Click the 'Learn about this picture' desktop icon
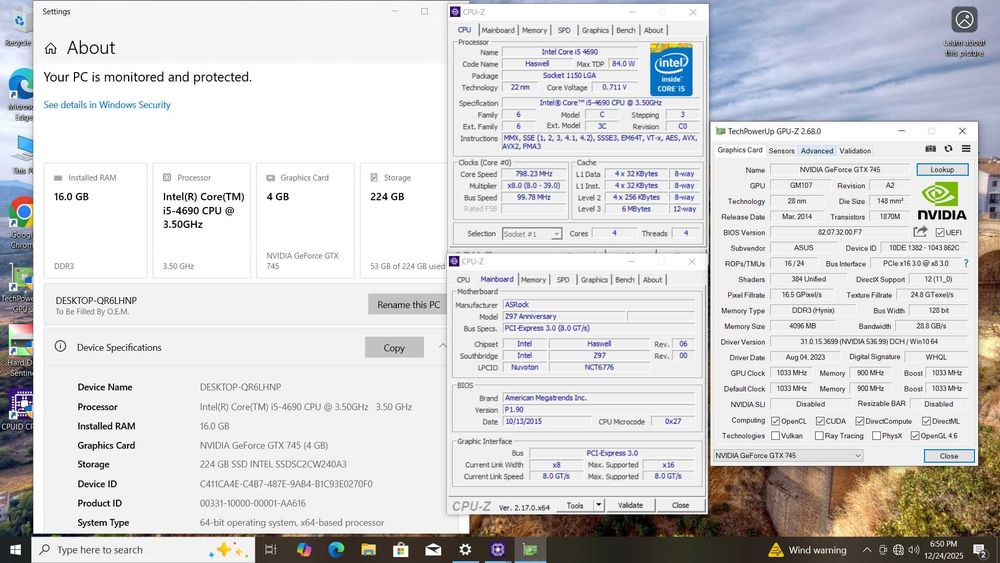This screenshot has height=563, width=1000. point(964,31)
